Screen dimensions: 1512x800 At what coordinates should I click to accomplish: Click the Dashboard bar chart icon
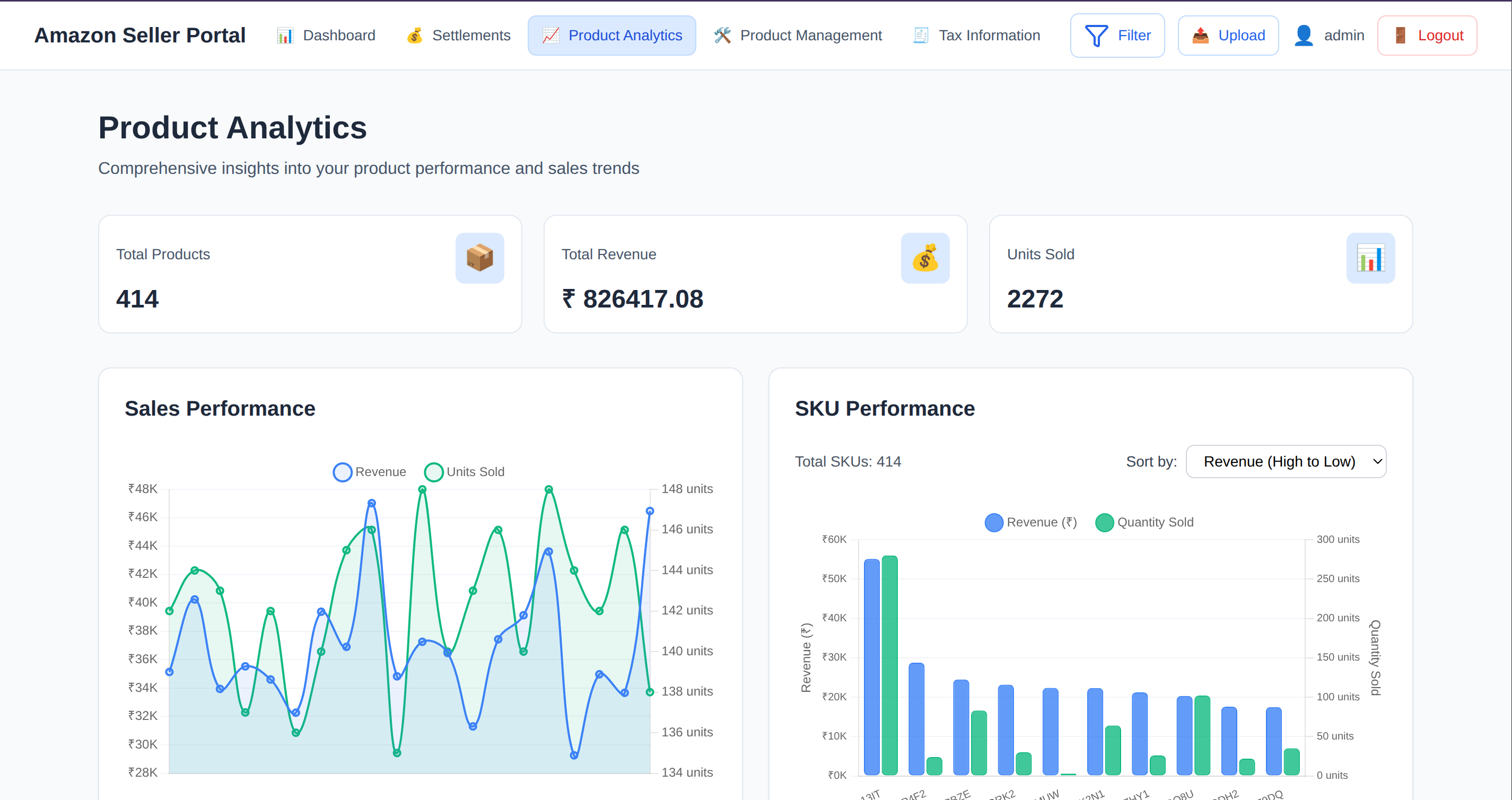[x=285, y=36]
